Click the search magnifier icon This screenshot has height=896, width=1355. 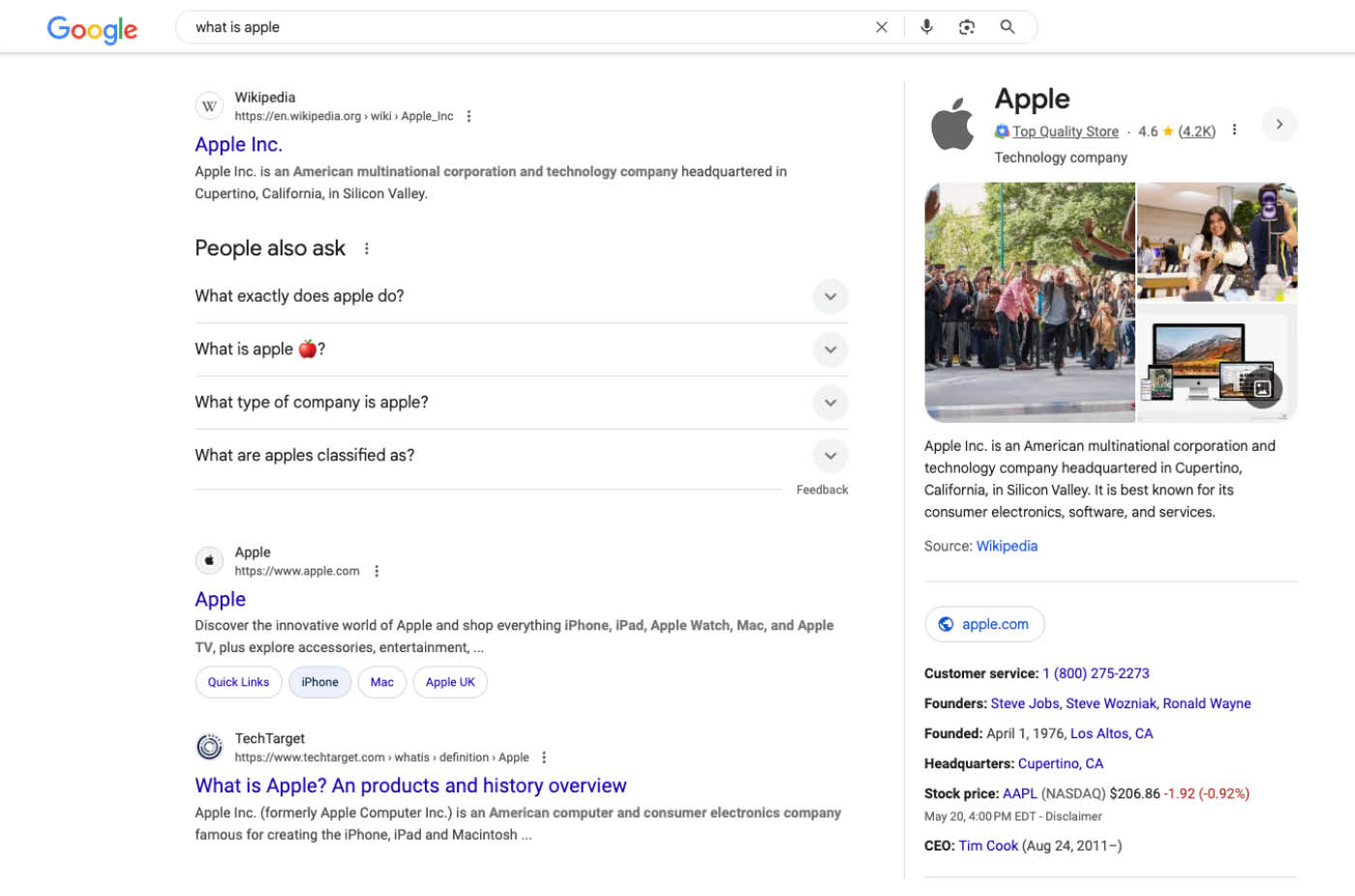coord(1008,26)
